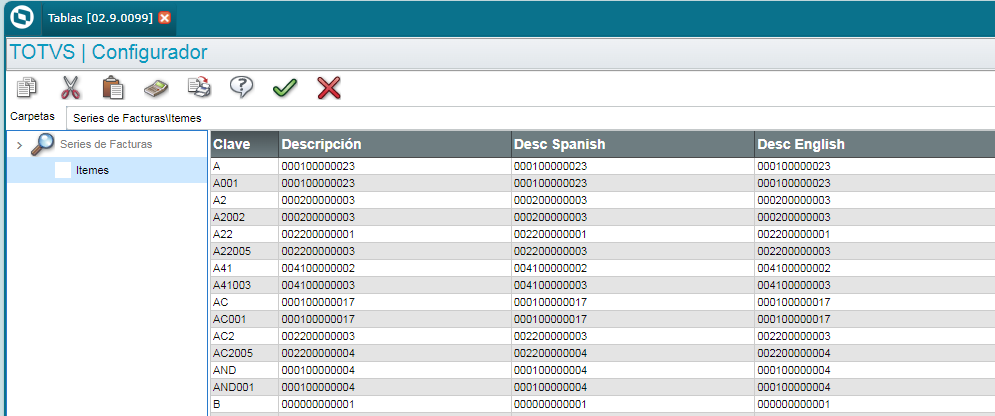Click the Carpetas label

pos(32,117)
